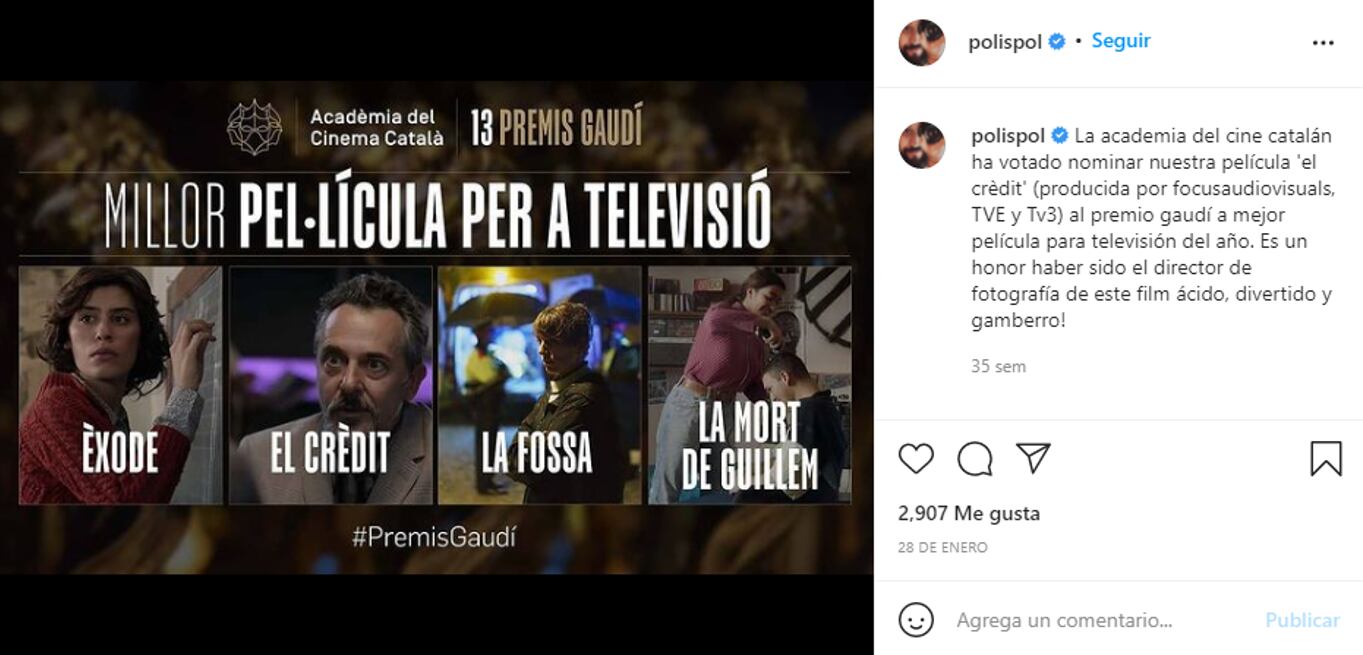Click Publicar to post comment
Screen dimensions: 1363x655
[x=1302, y=620]
